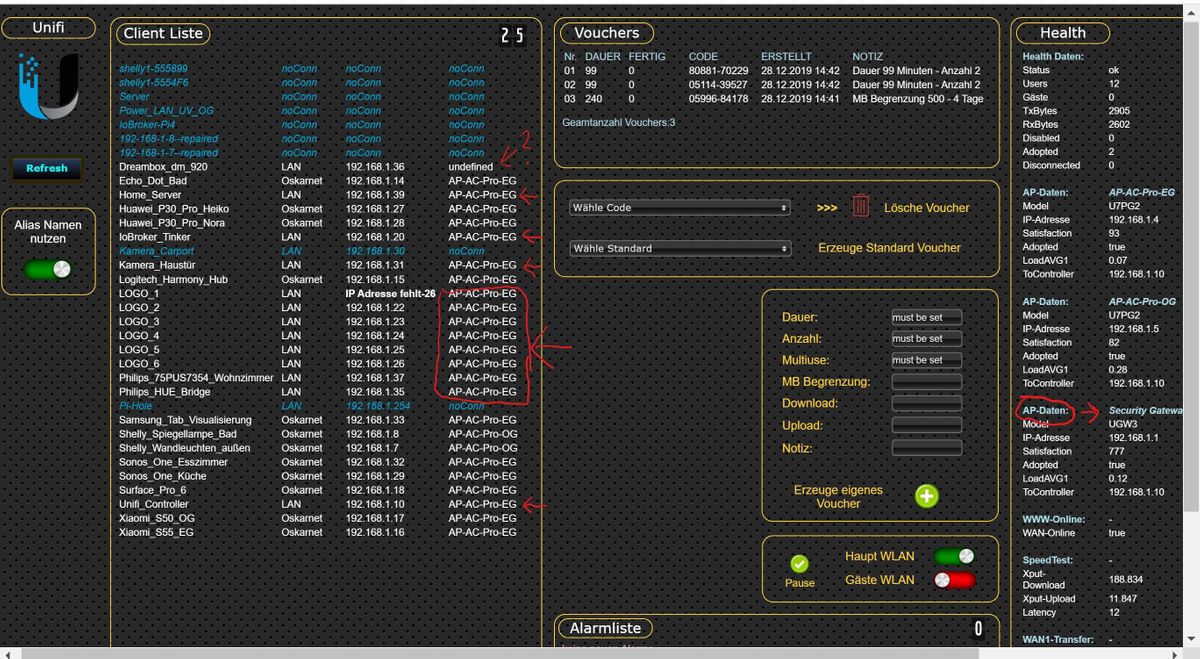Click the AP-AC-Pro-EG health heading
The width and height of the screenshot is (1200, 659).
click(x=1142, y=192)
